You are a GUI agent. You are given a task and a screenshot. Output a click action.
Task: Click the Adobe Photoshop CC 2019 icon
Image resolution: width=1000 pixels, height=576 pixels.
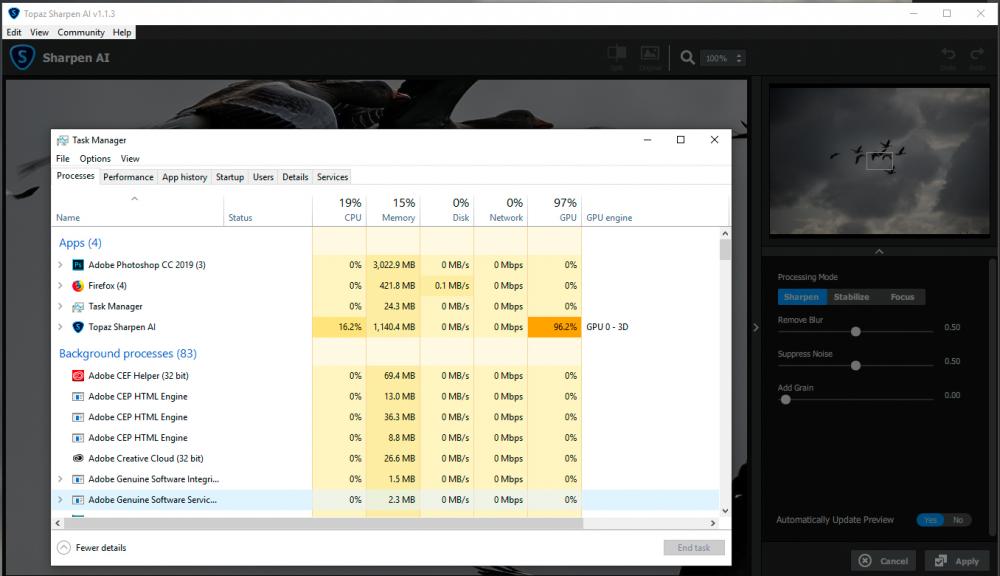click(x=78, y=265)
